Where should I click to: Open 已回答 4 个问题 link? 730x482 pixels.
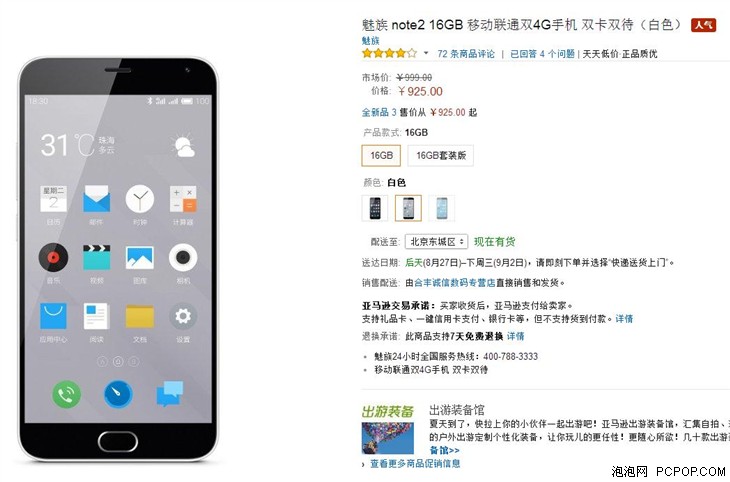pos(542,54)
